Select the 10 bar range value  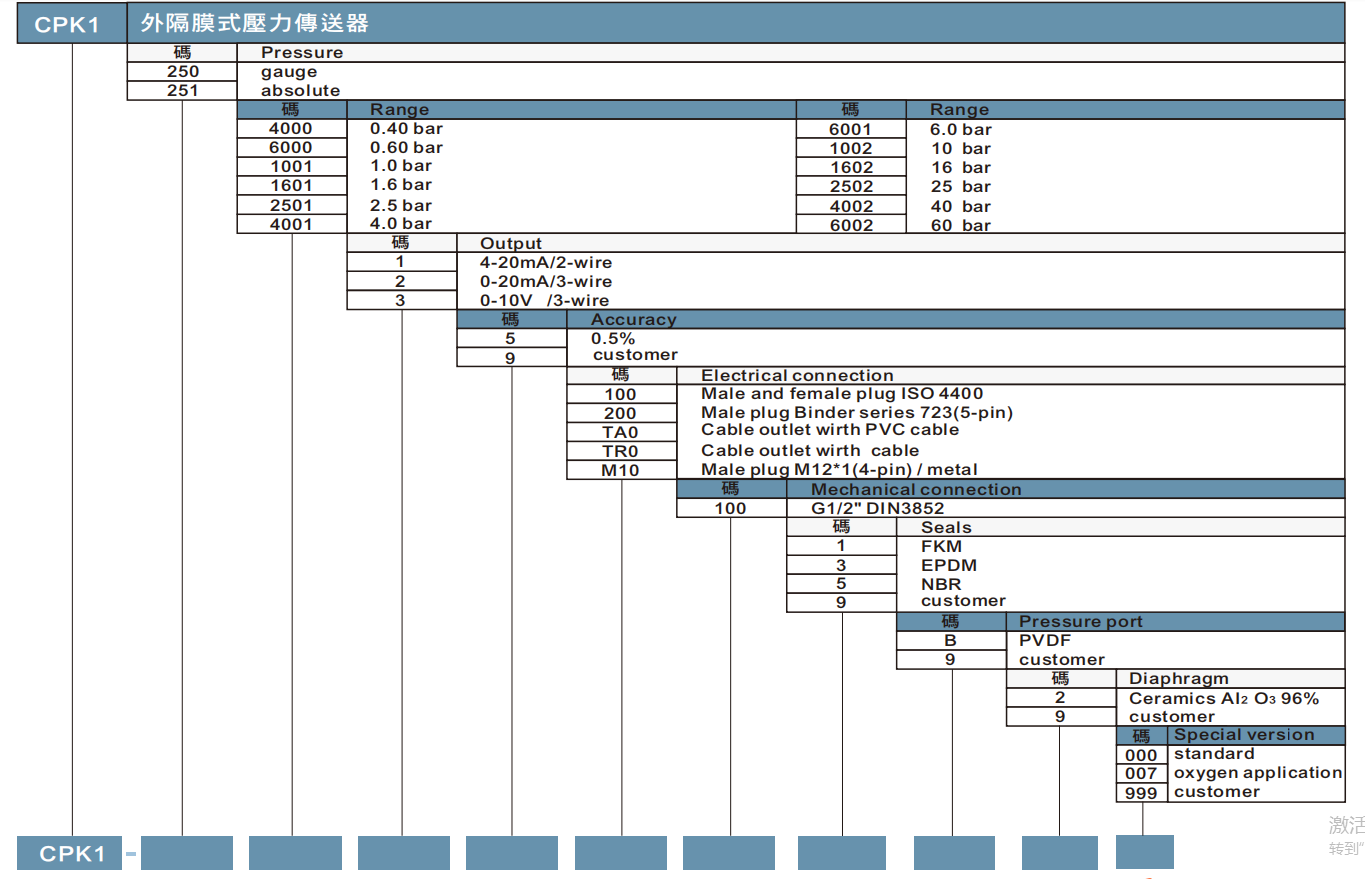(961, 148)
